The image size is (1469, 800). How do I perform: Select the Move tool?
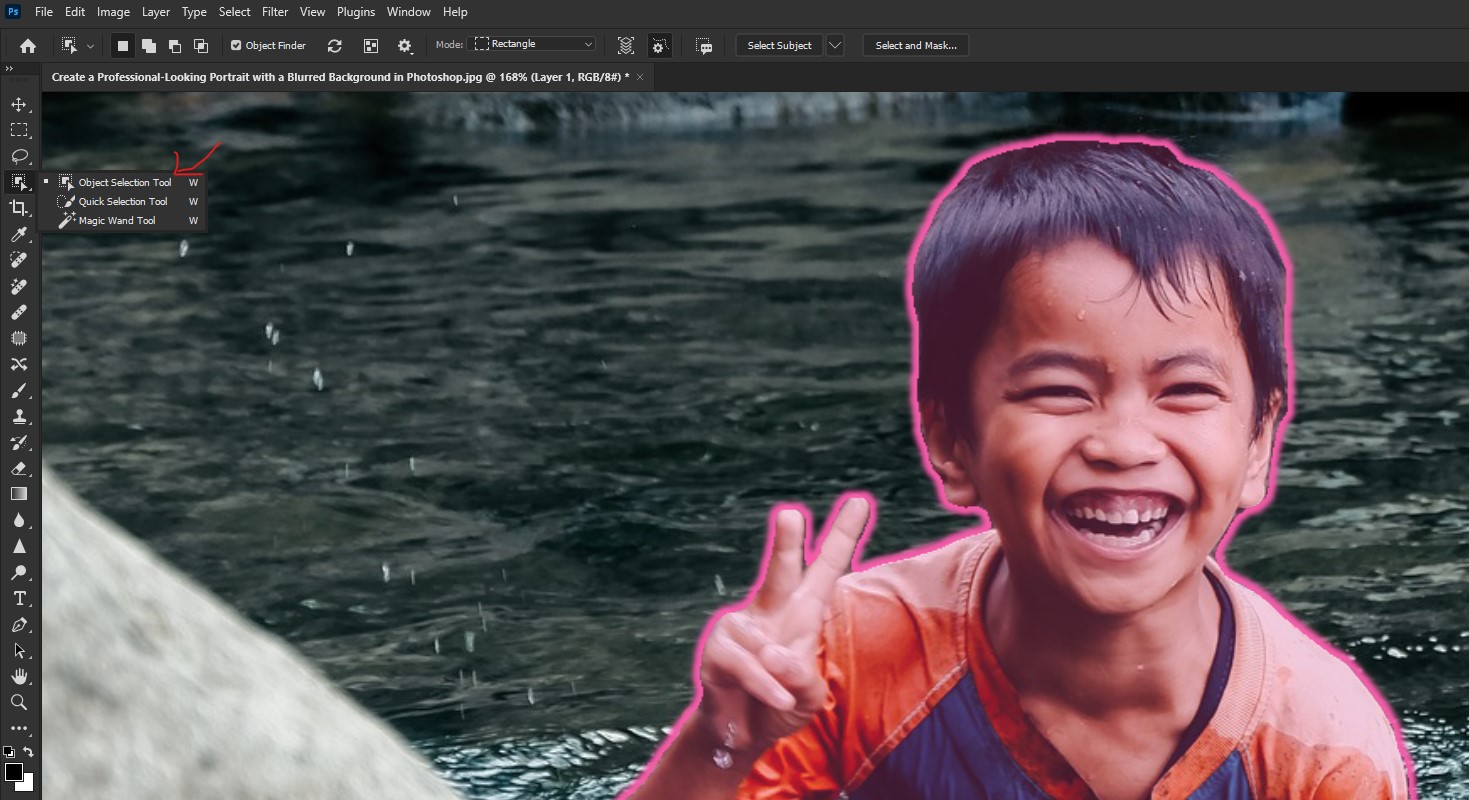pyautogui.click(x=19, y=104)
